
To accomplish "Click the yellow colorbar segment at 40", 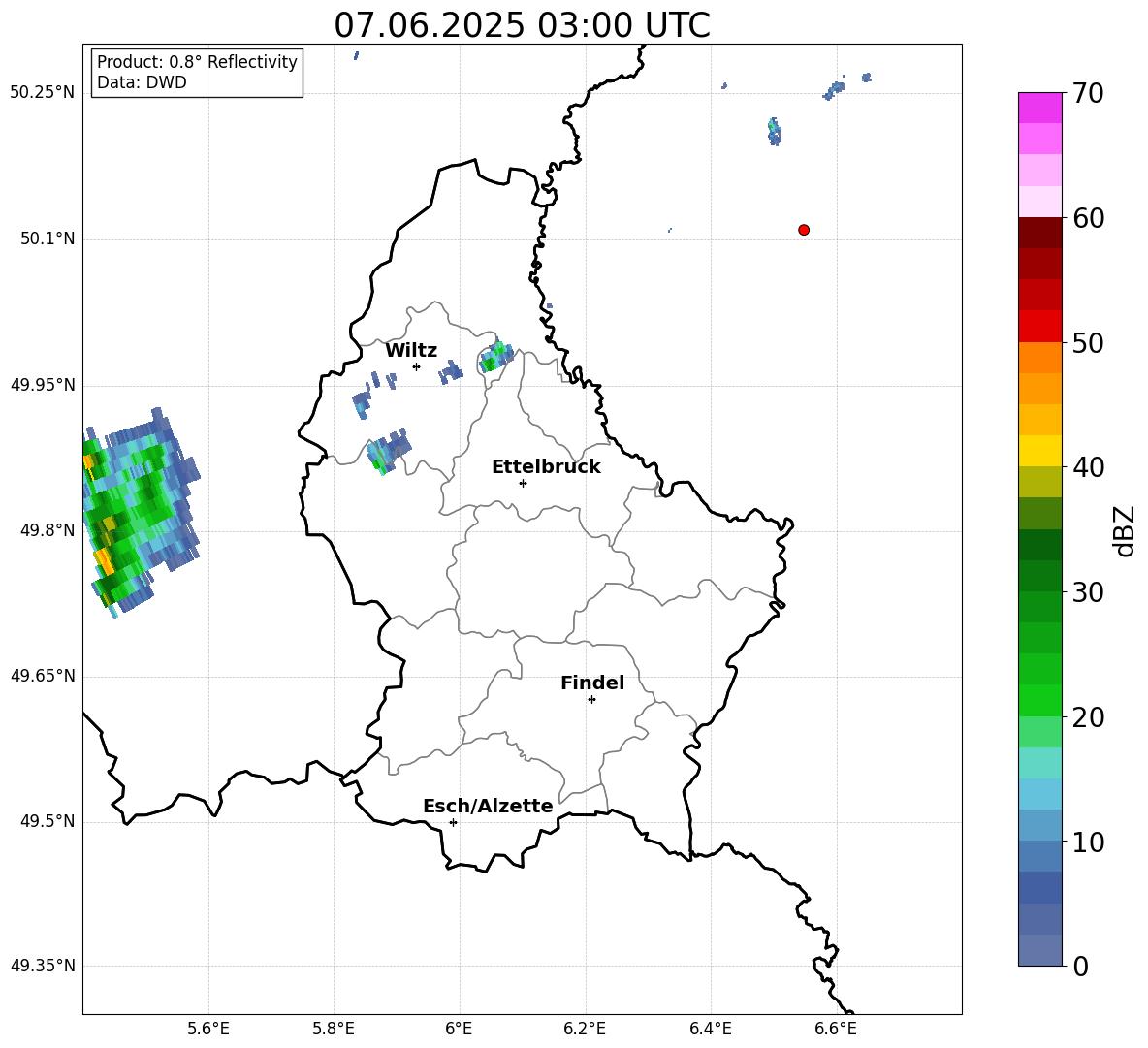I will (1040, 451).
